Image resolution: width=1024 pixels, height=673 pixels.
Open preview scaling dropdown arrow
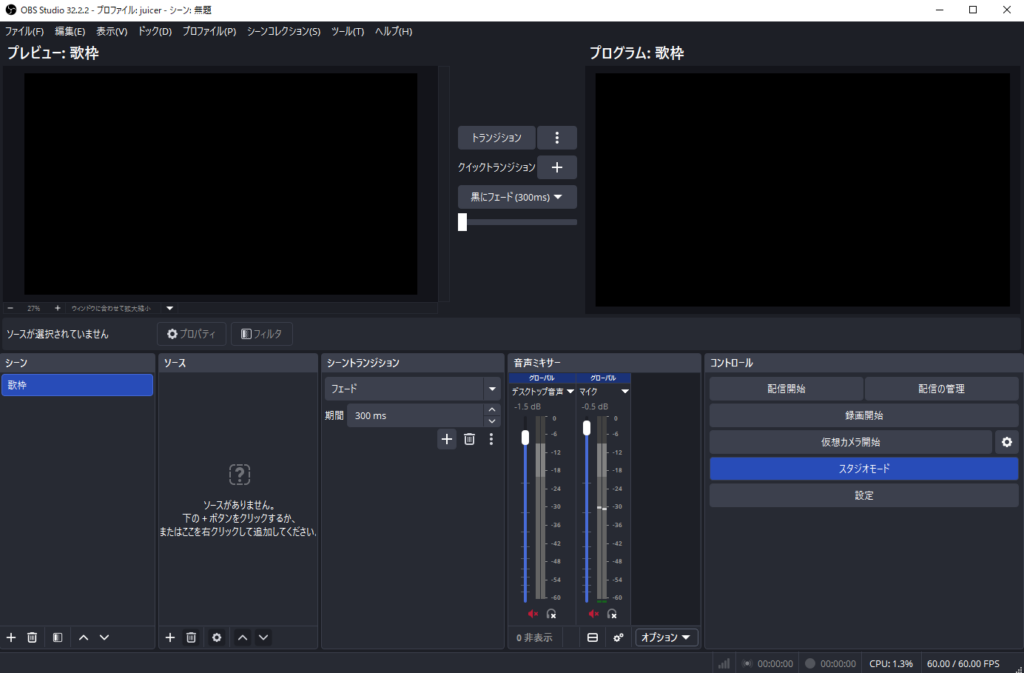pyautogui.click(x=170, y=308)
